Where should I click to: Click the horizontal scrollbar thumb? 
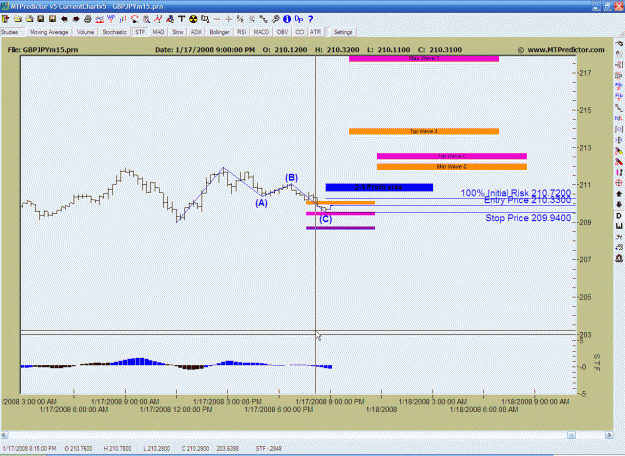click(571, 435)
